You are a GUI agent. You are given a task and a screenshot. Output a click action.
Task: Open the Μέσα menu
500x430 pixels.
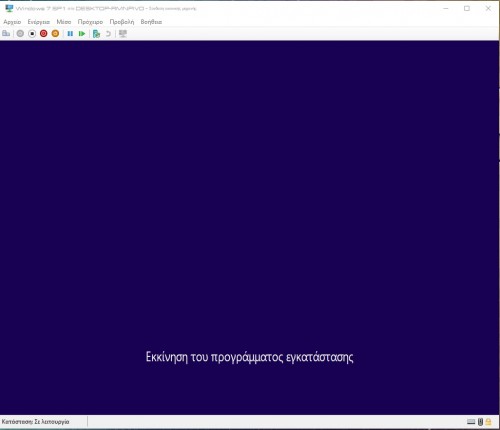[64, 22]
